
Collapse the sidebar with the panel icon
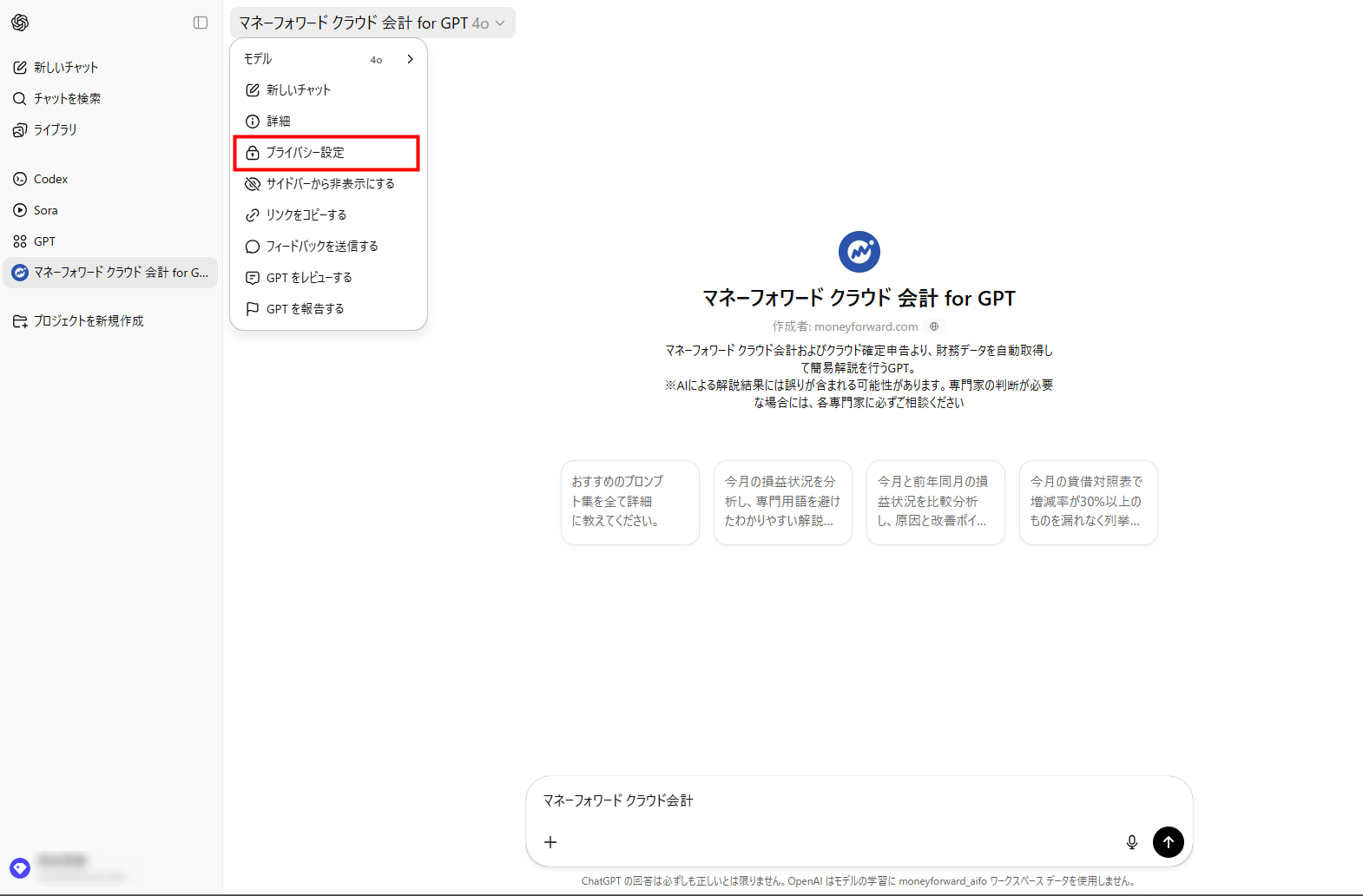coord(201,23)
